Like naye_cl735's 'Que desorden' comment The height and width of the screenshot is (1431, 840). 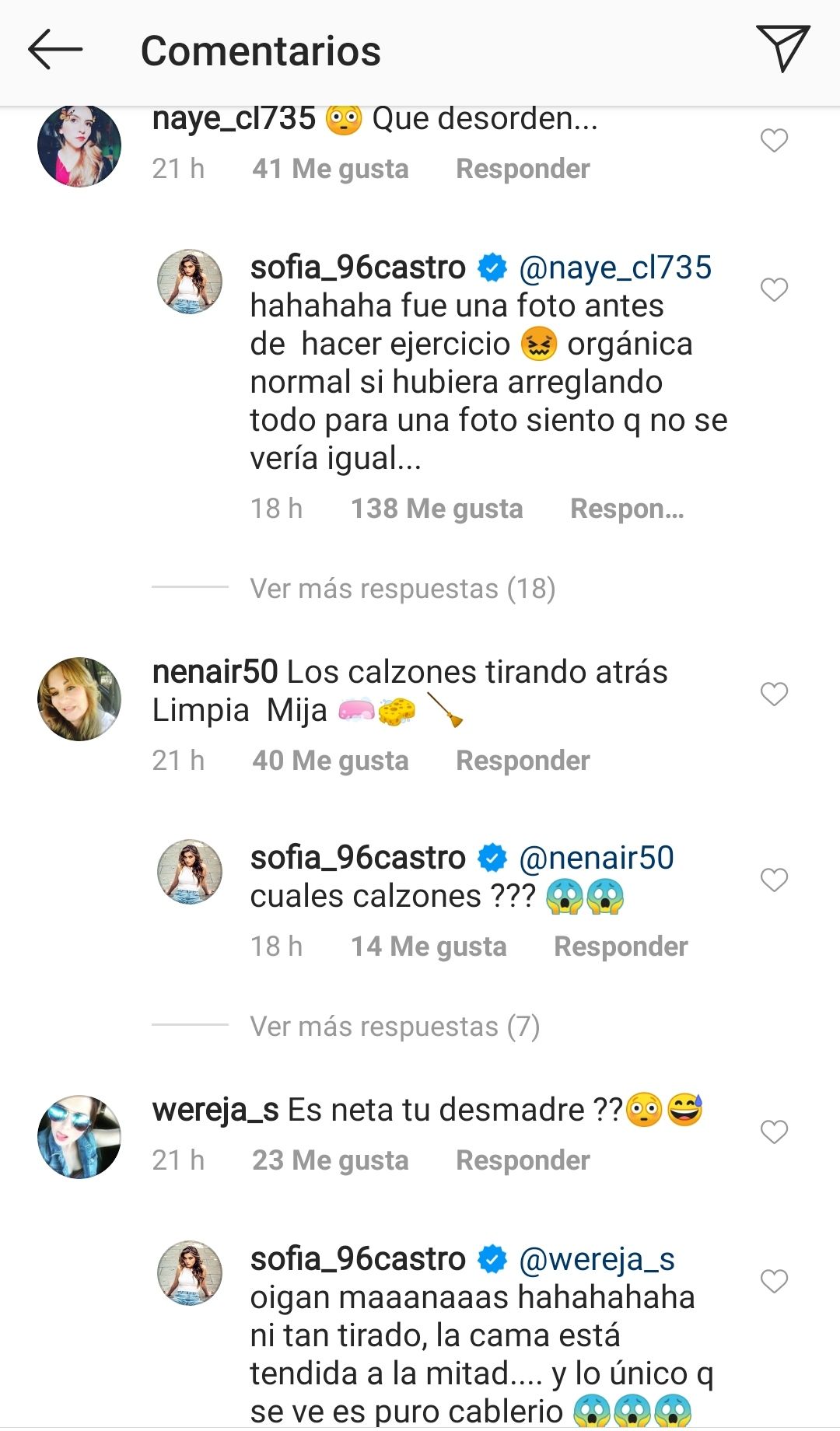[x=774, y=141]
